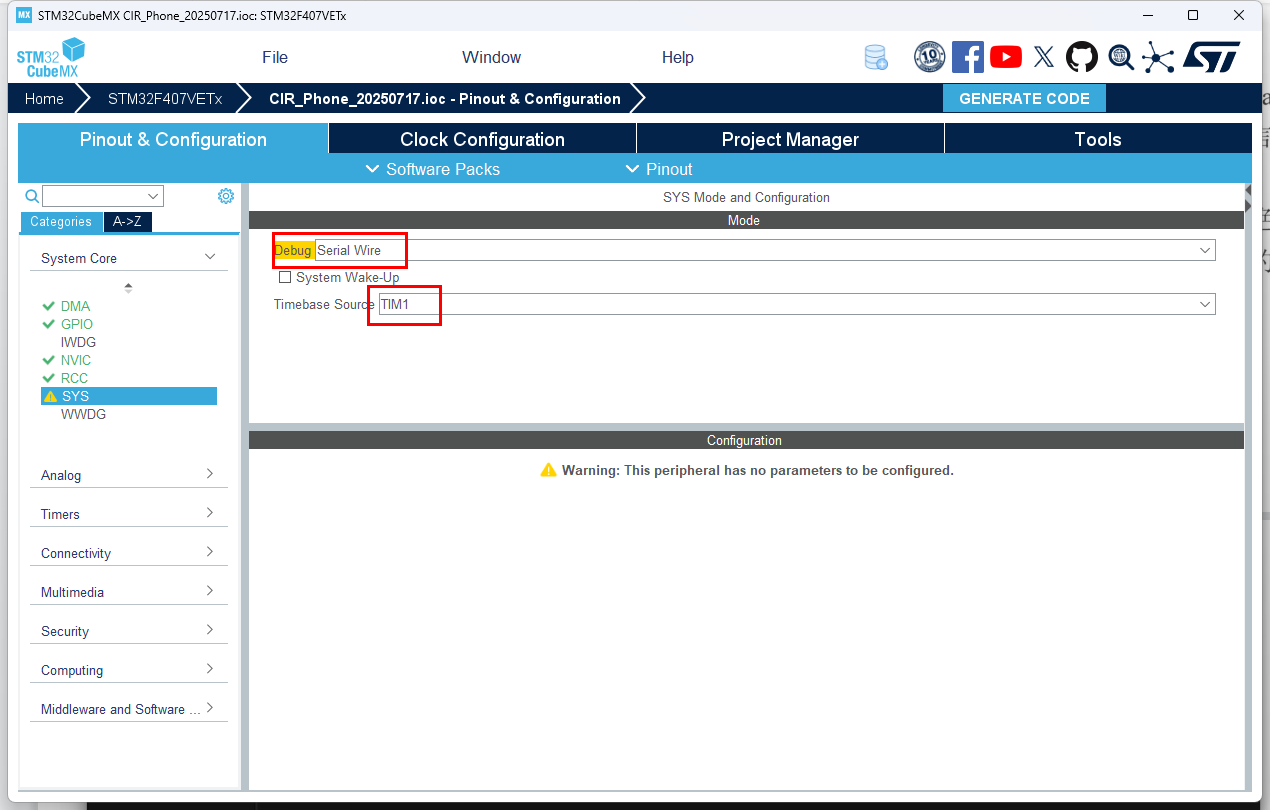Switch to Tools tab
1270x810 pixels.
(1098, 139)
